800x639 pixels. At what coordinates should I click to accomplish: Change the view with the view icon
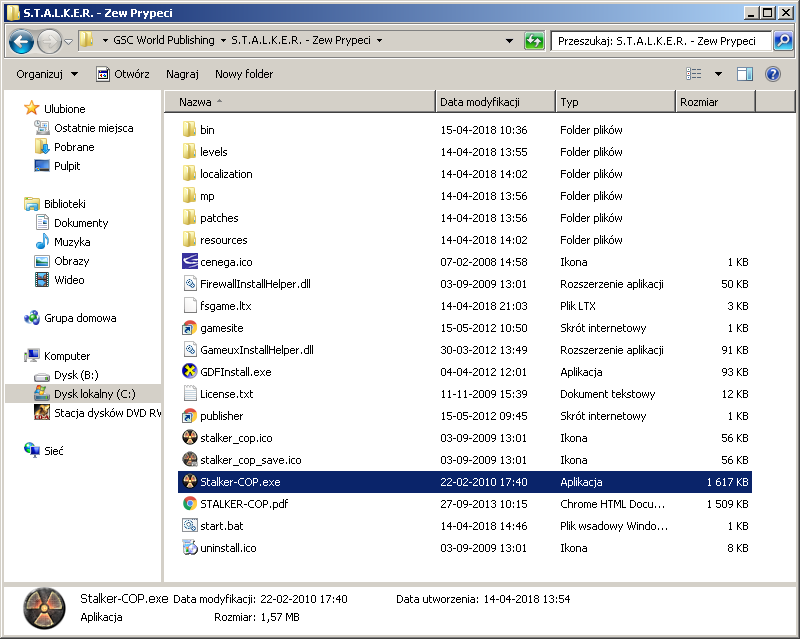tap(693, 75)
